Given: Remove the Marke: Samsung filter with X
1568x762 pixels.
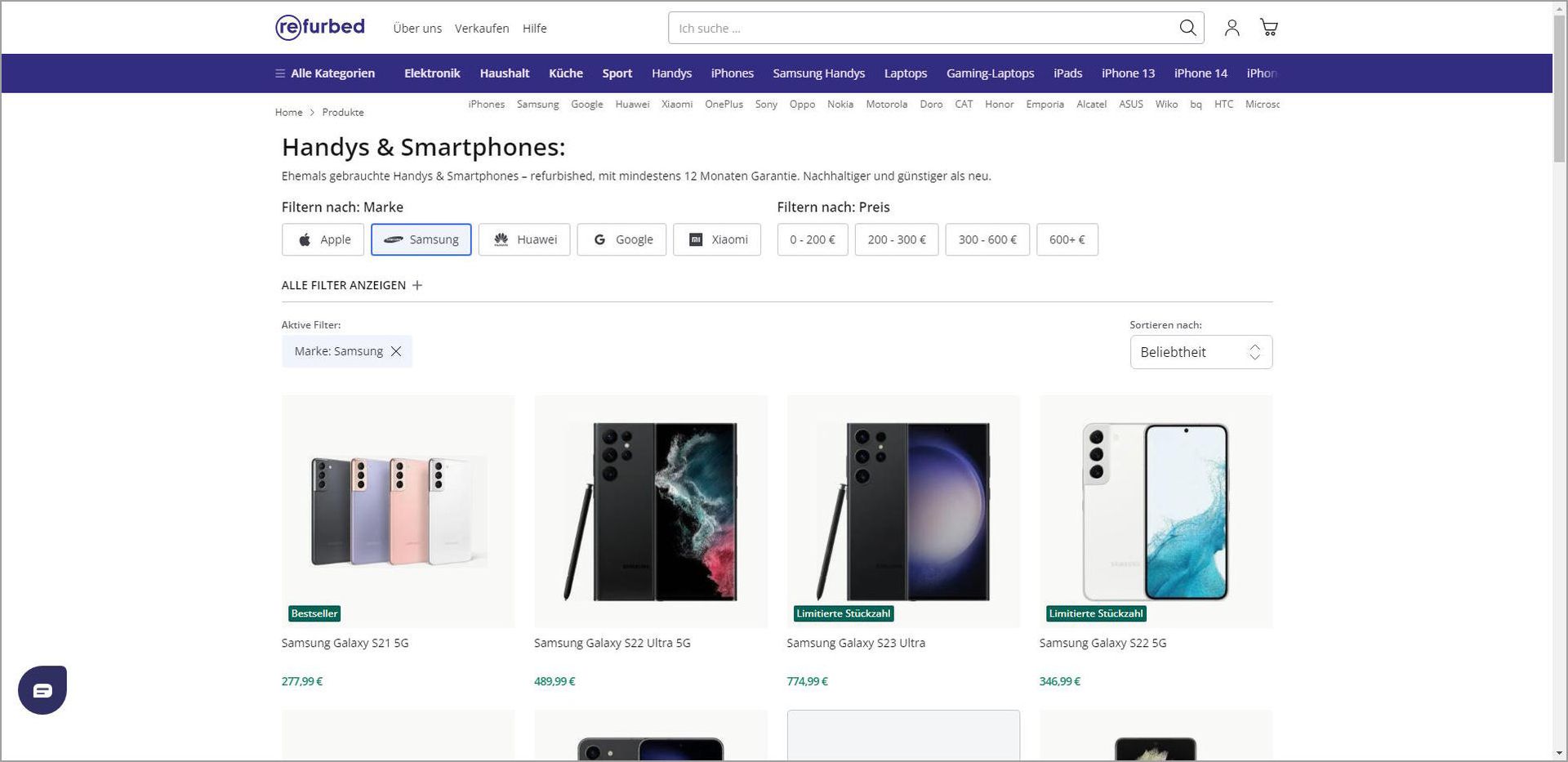Looking at the screenshot, I should (x=396, y=351).
